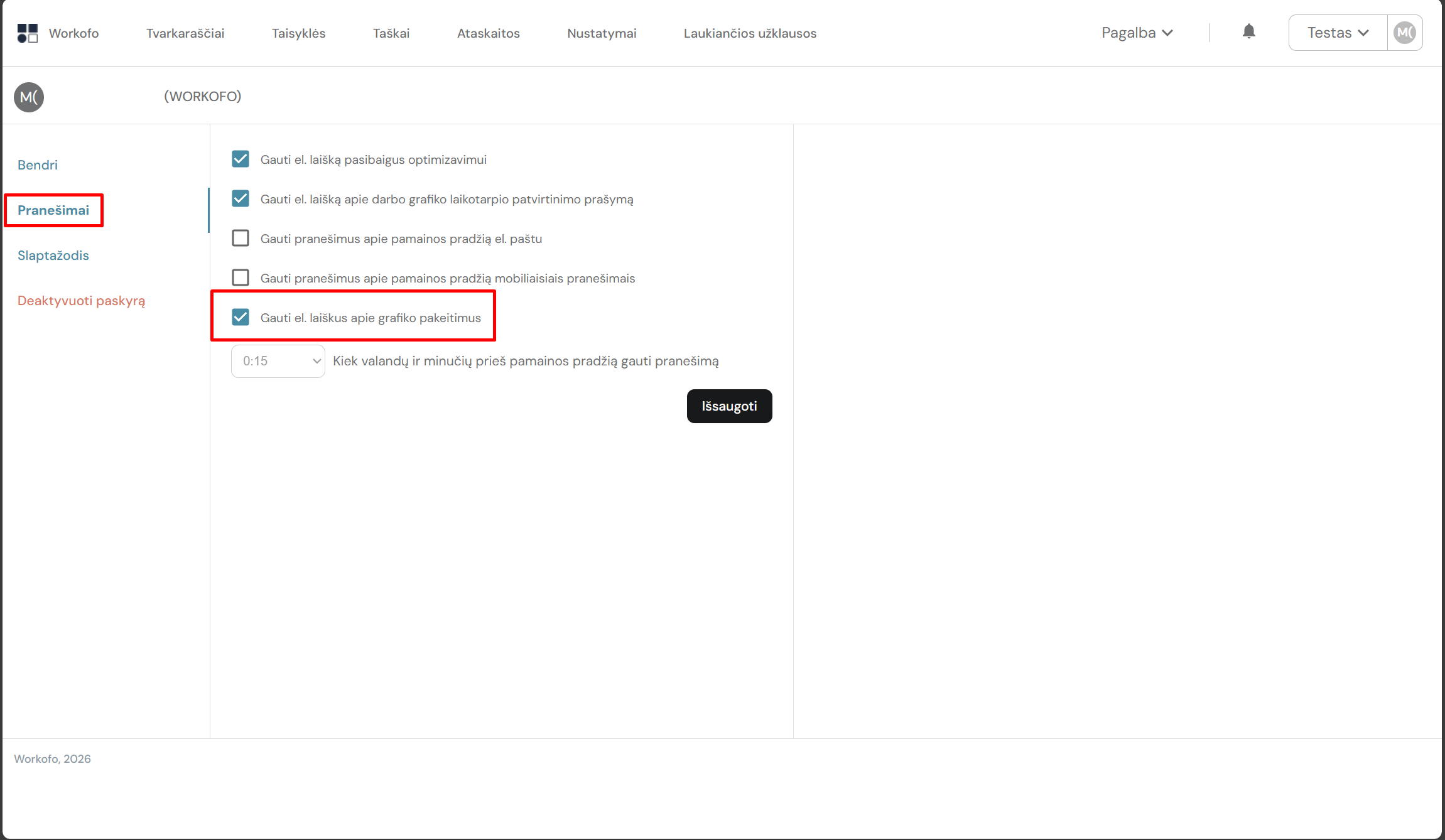
Task: Switch to the Bendri settings tab
Action: click(x=38, y=165)
